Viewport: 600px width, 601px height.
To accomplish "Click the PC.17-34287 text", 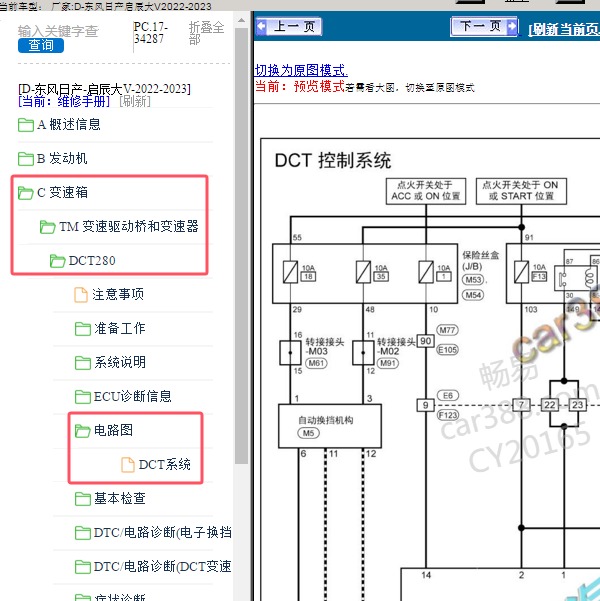I will pyautogui.click(x=151, y=33).
